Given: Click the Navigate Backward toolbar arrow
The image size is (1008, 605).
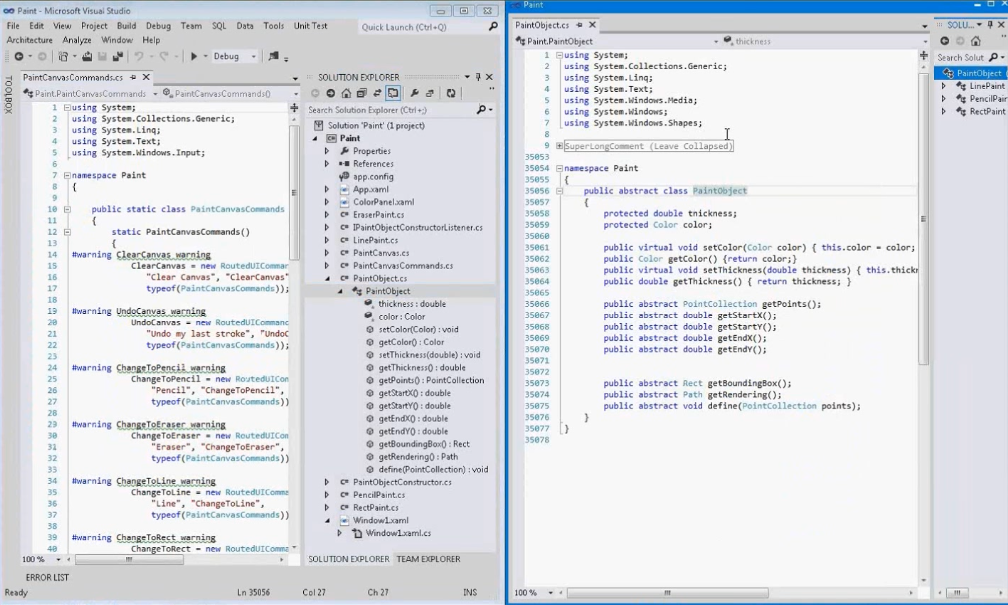Looking at the screenshot, I should coord(19,57).
